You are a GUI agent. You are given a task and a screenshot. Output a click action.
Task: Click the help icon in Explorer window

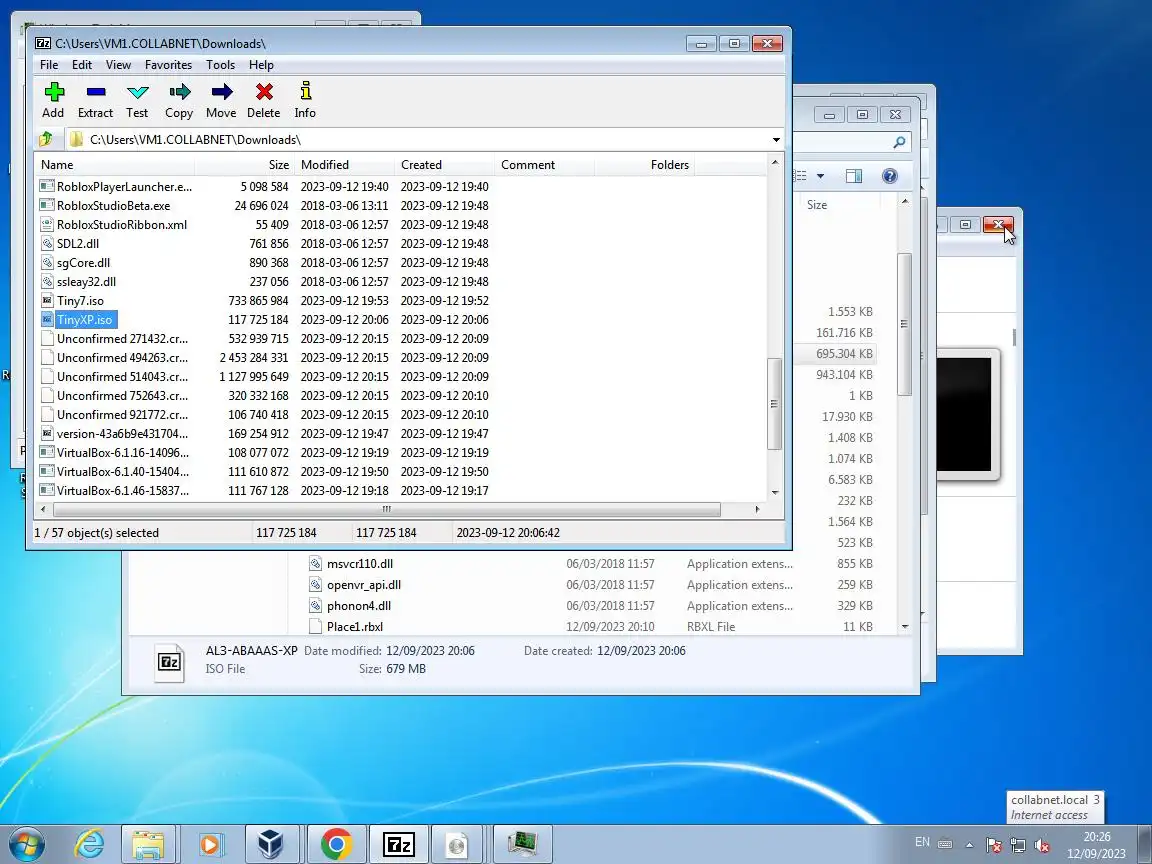tap(889, 176)
